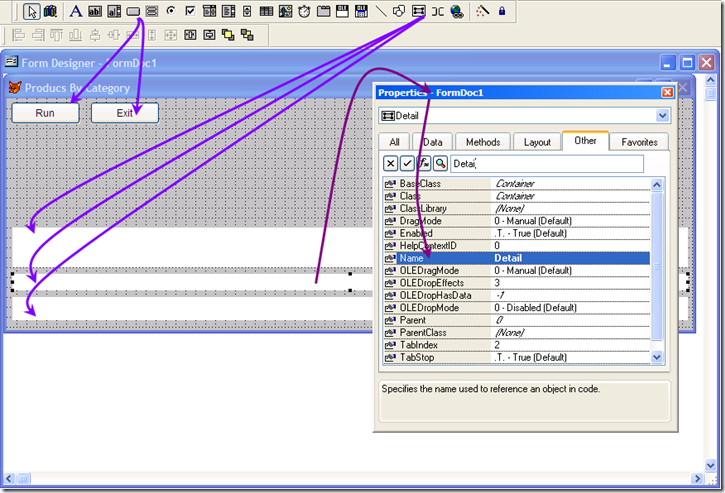Choose the Image control tool

285,11
